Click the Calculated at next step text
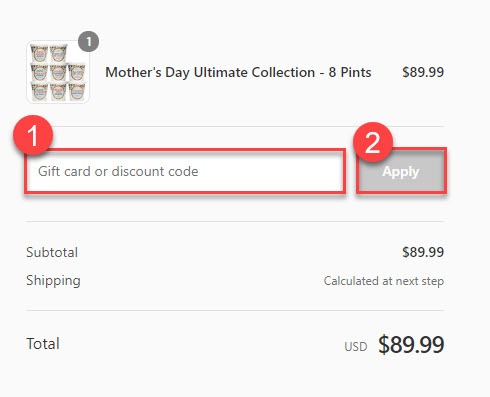The width and height of the screenshot is (490, 397). point(384,281)
